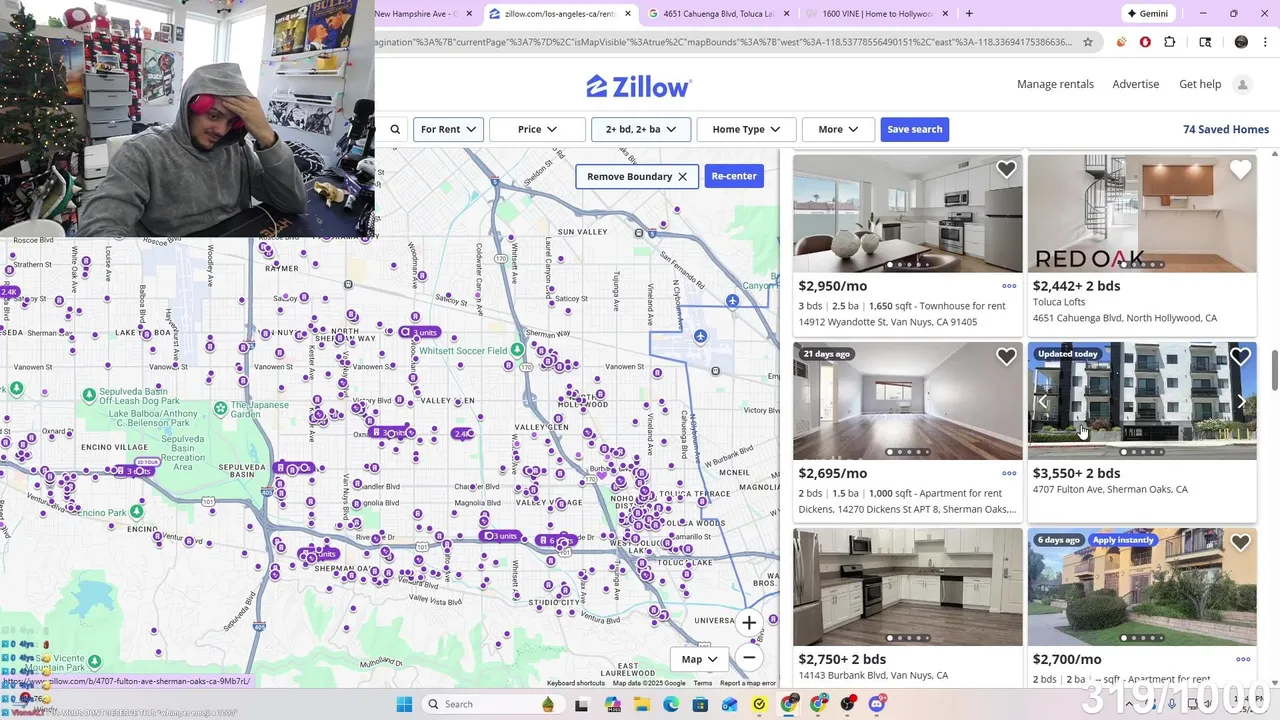
Task: Click the listings vertical scrollbar
Action: pos(1274,372)
